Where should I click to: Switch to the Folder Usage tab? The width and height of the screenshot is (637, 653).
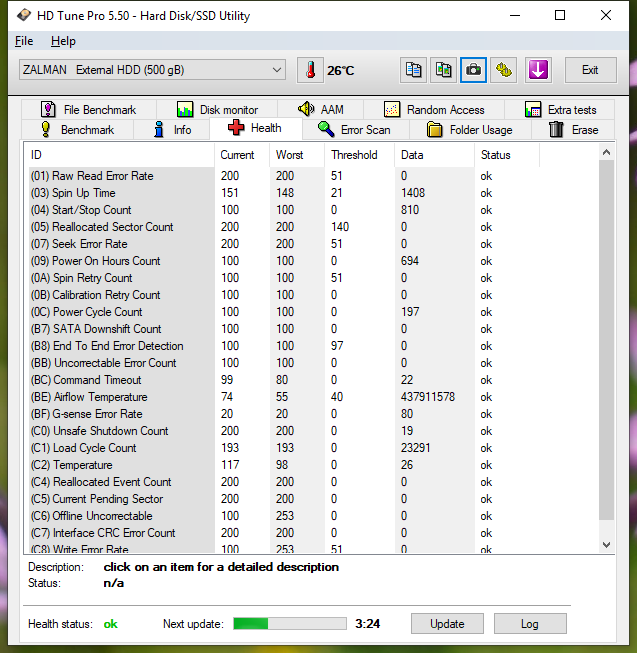(470, 130)
